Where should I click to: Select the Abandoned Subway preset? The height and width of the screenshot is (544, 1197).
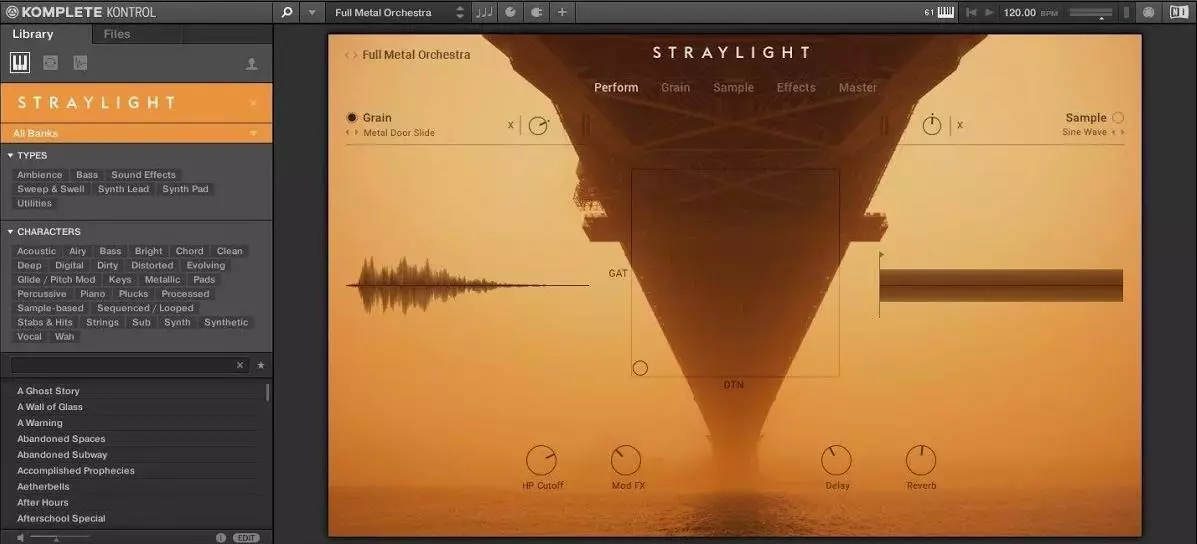tap(62, 455)
